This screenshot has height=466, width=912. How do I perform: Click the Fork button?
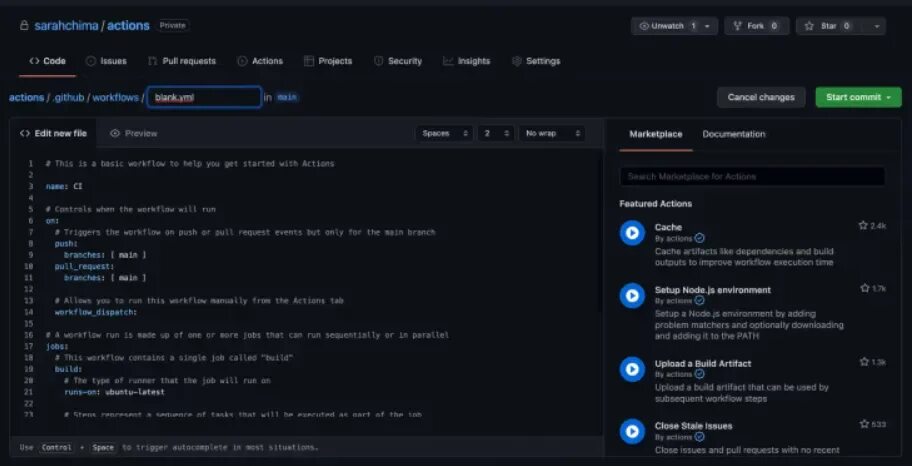[756, 26]
